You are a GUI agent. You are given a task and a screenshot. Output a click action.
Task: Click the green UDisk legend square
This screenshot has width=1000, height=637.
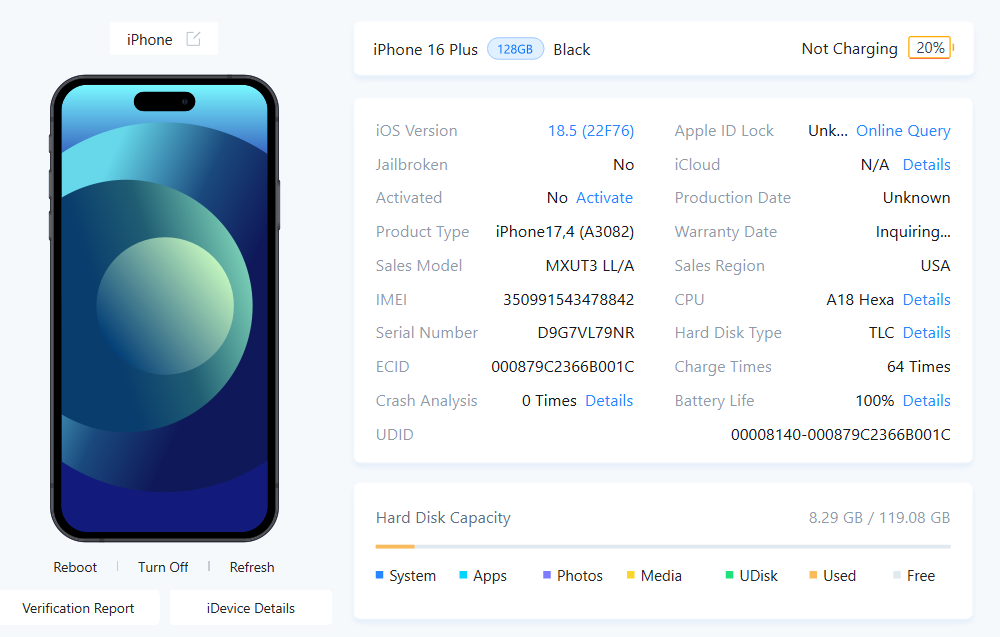tap(730, 575)
